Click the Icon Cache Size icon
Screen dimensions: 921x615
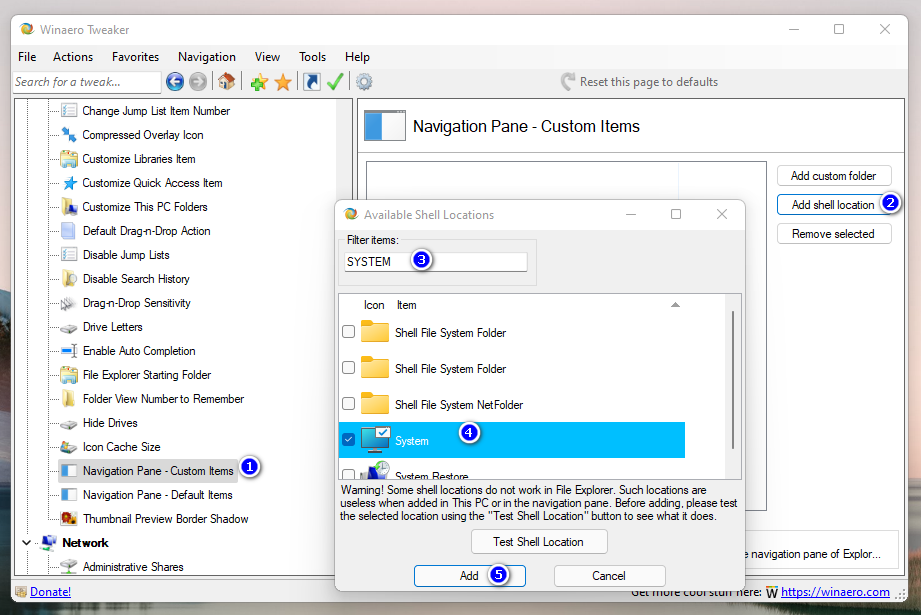click(69, 447)
